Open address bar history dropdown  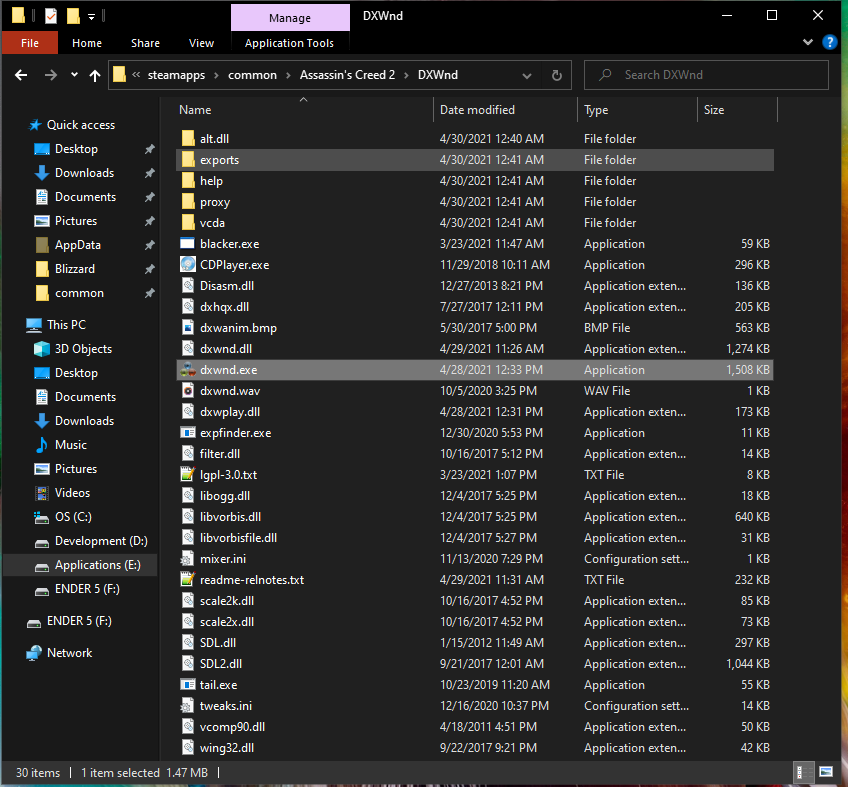(x=527, y=75)
